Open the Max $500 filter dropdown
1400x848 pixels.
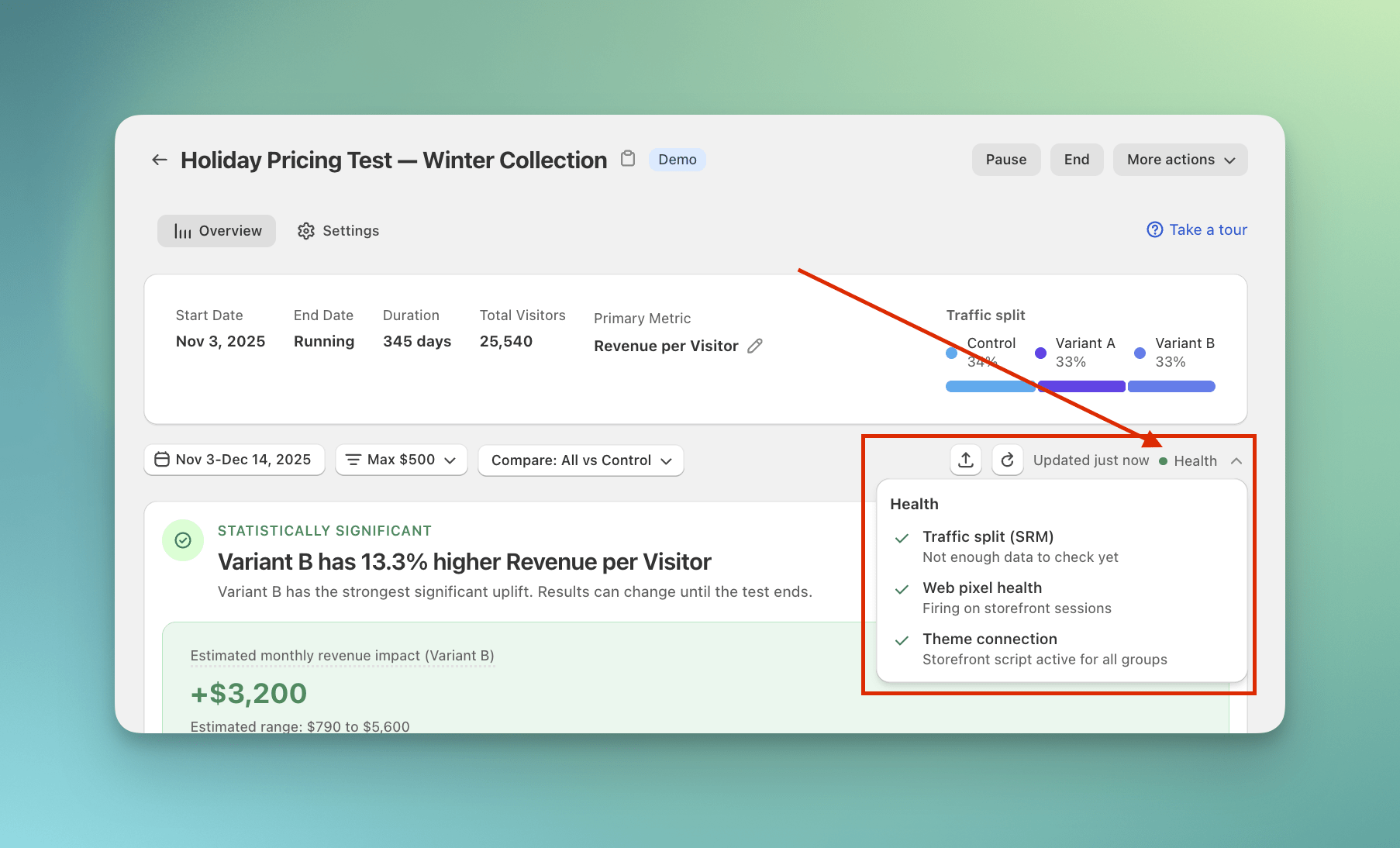coord(401,460)
